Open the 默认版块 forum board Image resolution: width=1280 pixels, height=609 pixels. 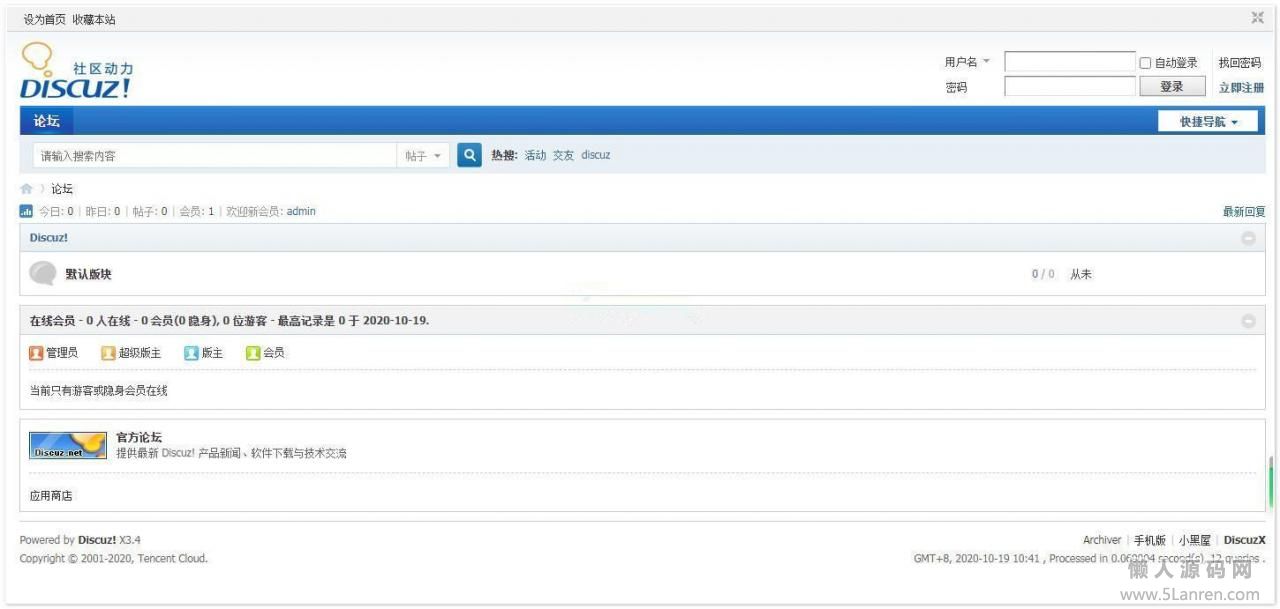(x=89, y=274)
